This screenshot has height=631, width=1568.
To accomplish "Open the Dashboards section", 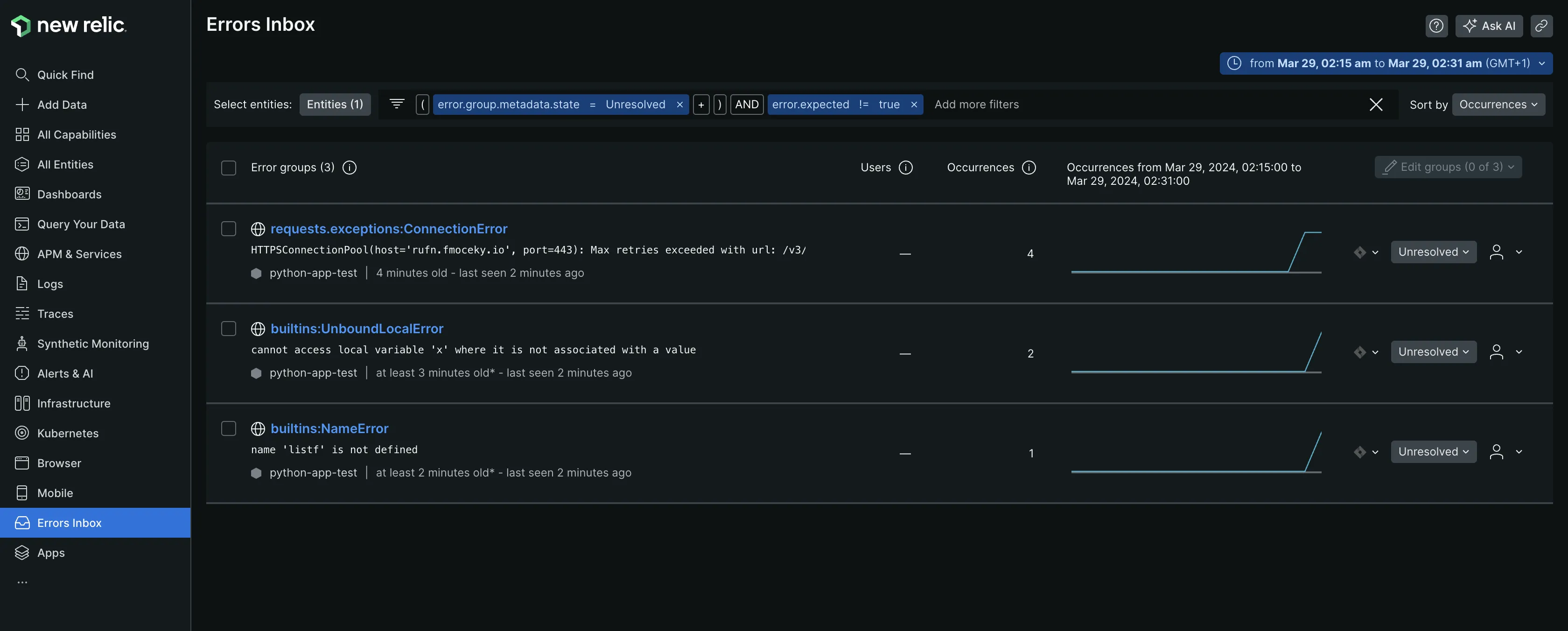I will 70,194.
